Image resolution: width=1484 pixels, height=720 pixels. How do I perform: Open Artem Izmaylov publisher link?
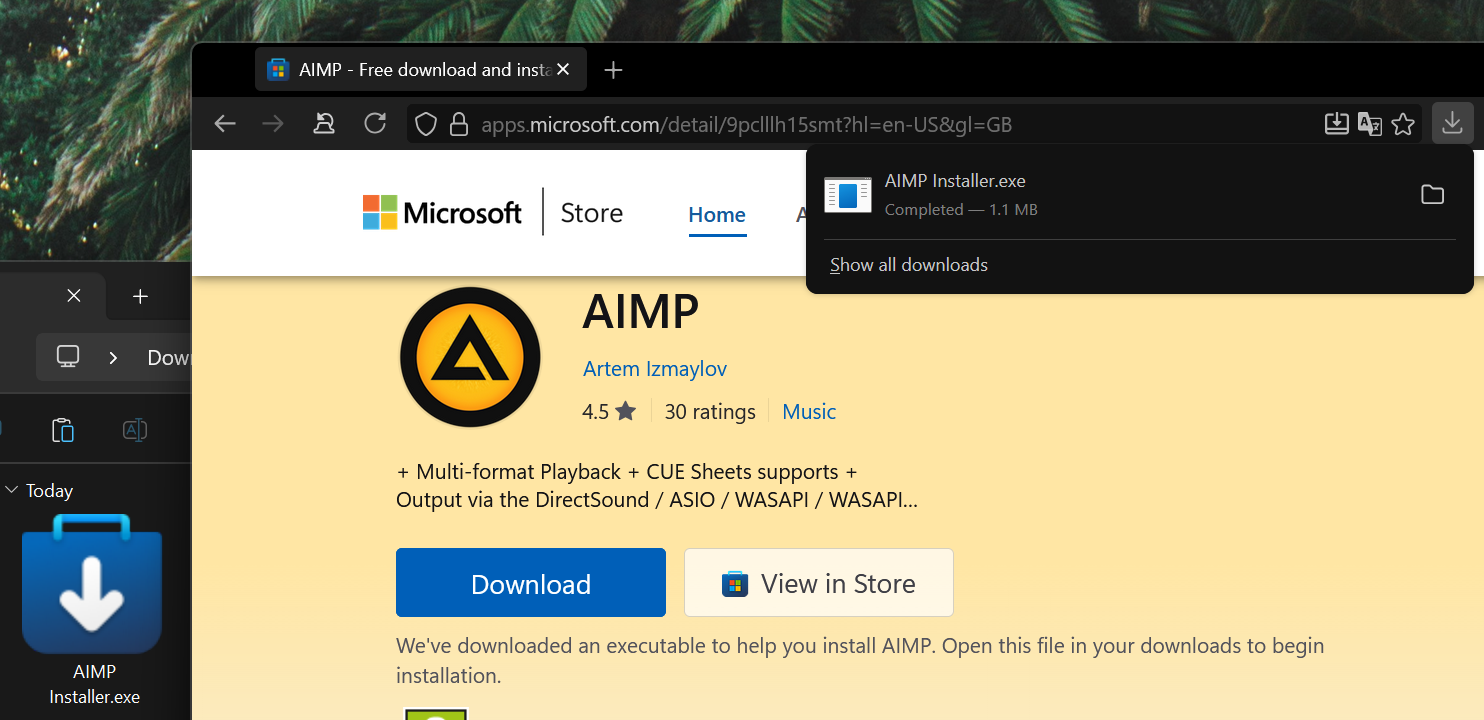point(655,369)
